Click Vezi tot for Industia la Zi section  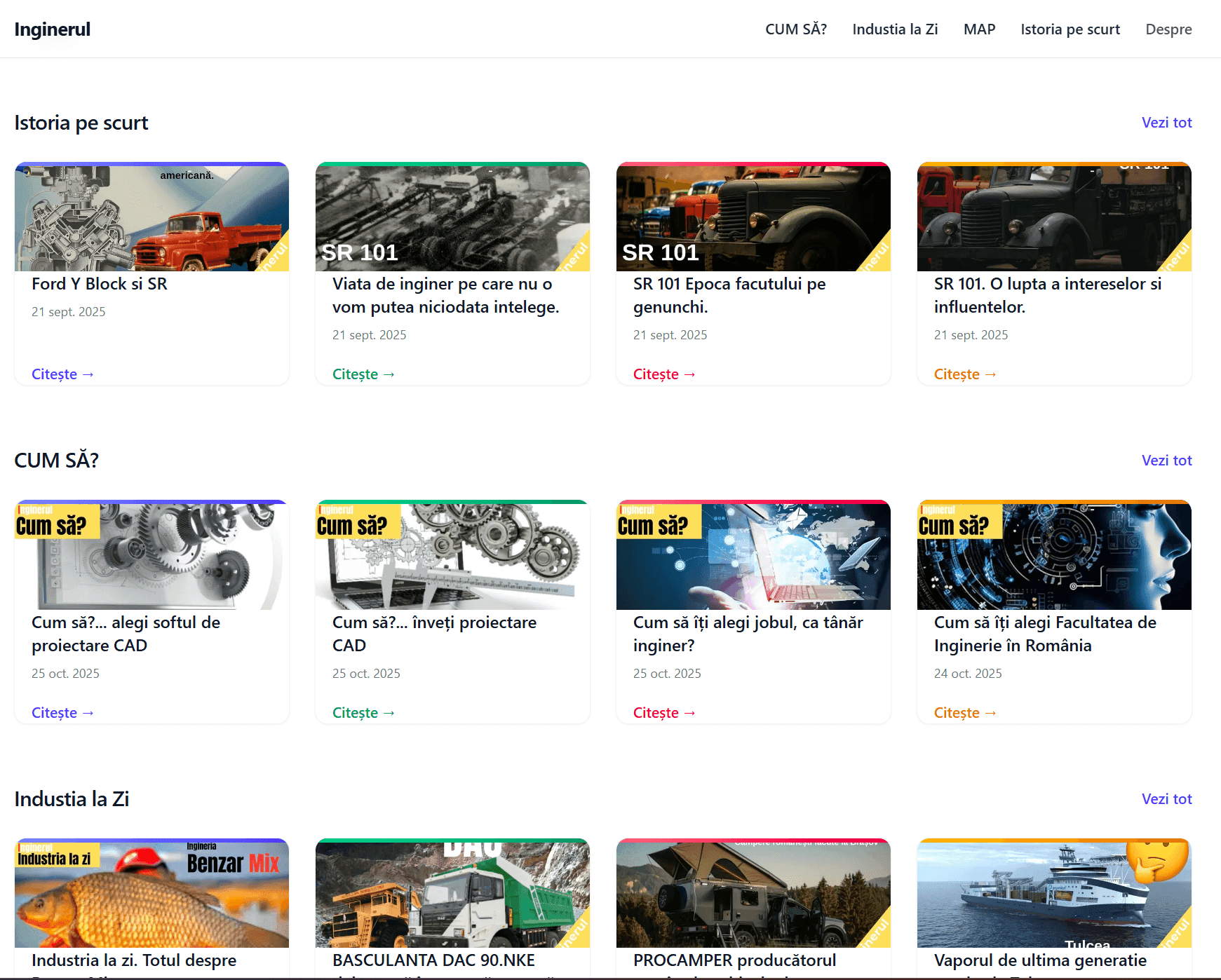[x=1166, y=799]
